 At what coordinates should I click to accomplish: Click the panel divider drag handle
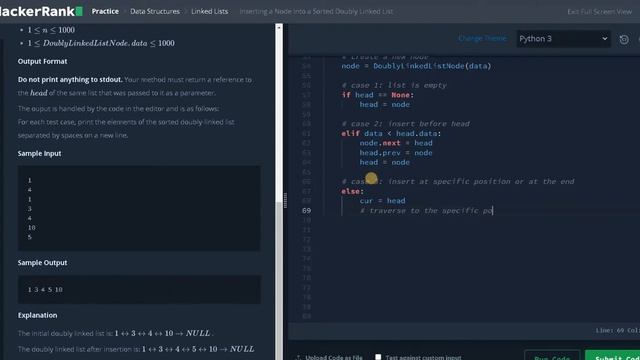coord(285,200)
